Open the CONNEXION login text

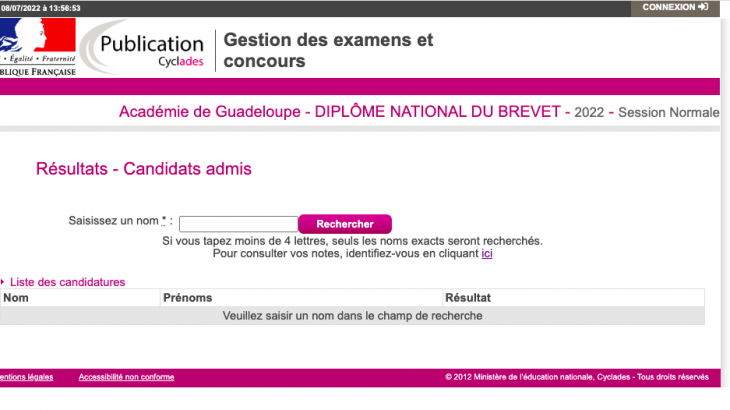pos(668,7)
